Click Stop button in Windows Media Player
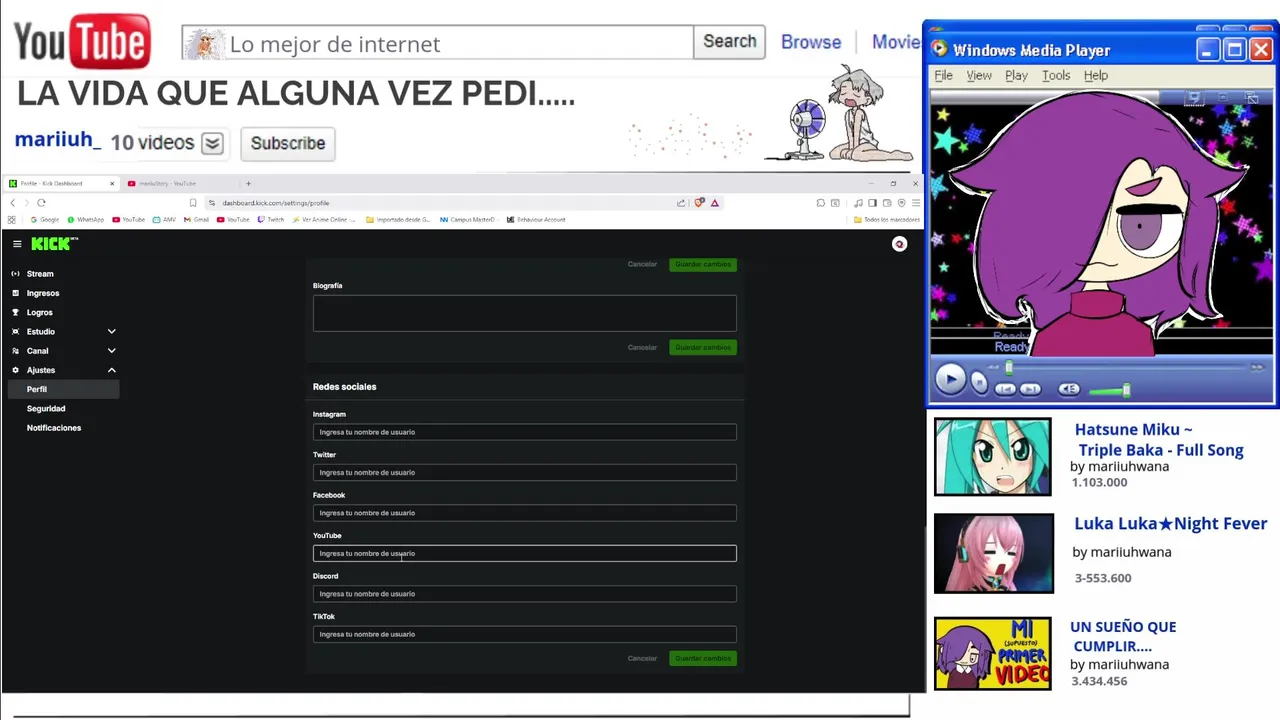The image size is (1280, 720). point(979,384)
